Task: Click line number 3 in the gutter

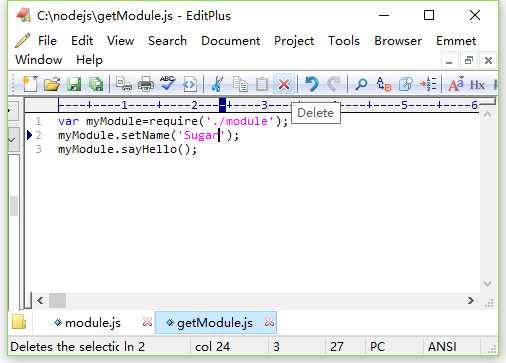Action: pos(38,149)
